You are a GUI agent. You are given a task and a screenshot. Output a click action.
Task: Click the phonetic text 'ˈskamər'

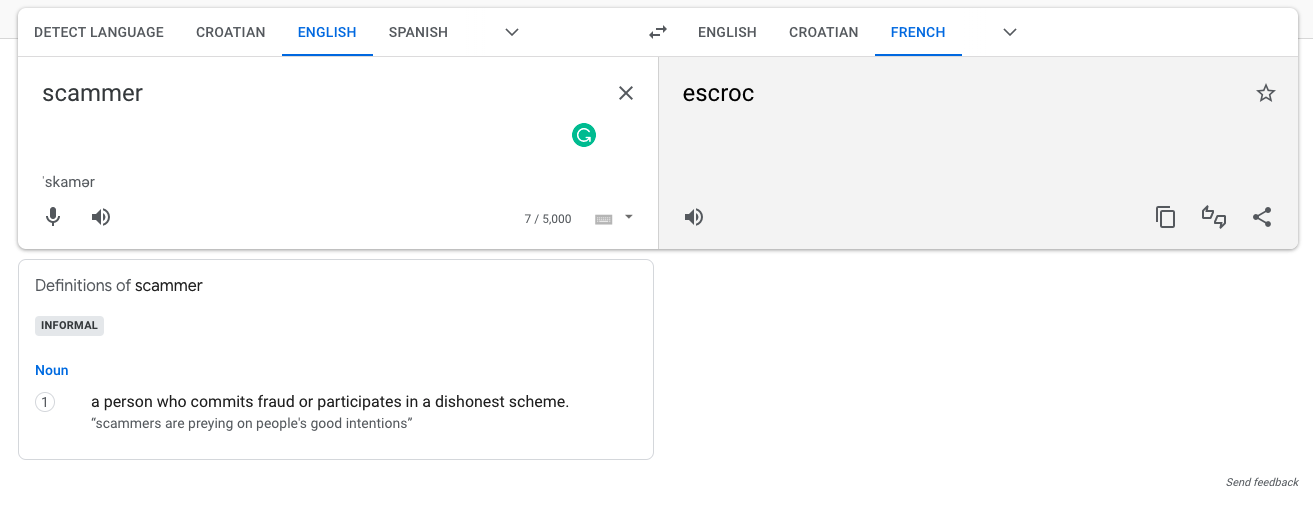(68, 182)
